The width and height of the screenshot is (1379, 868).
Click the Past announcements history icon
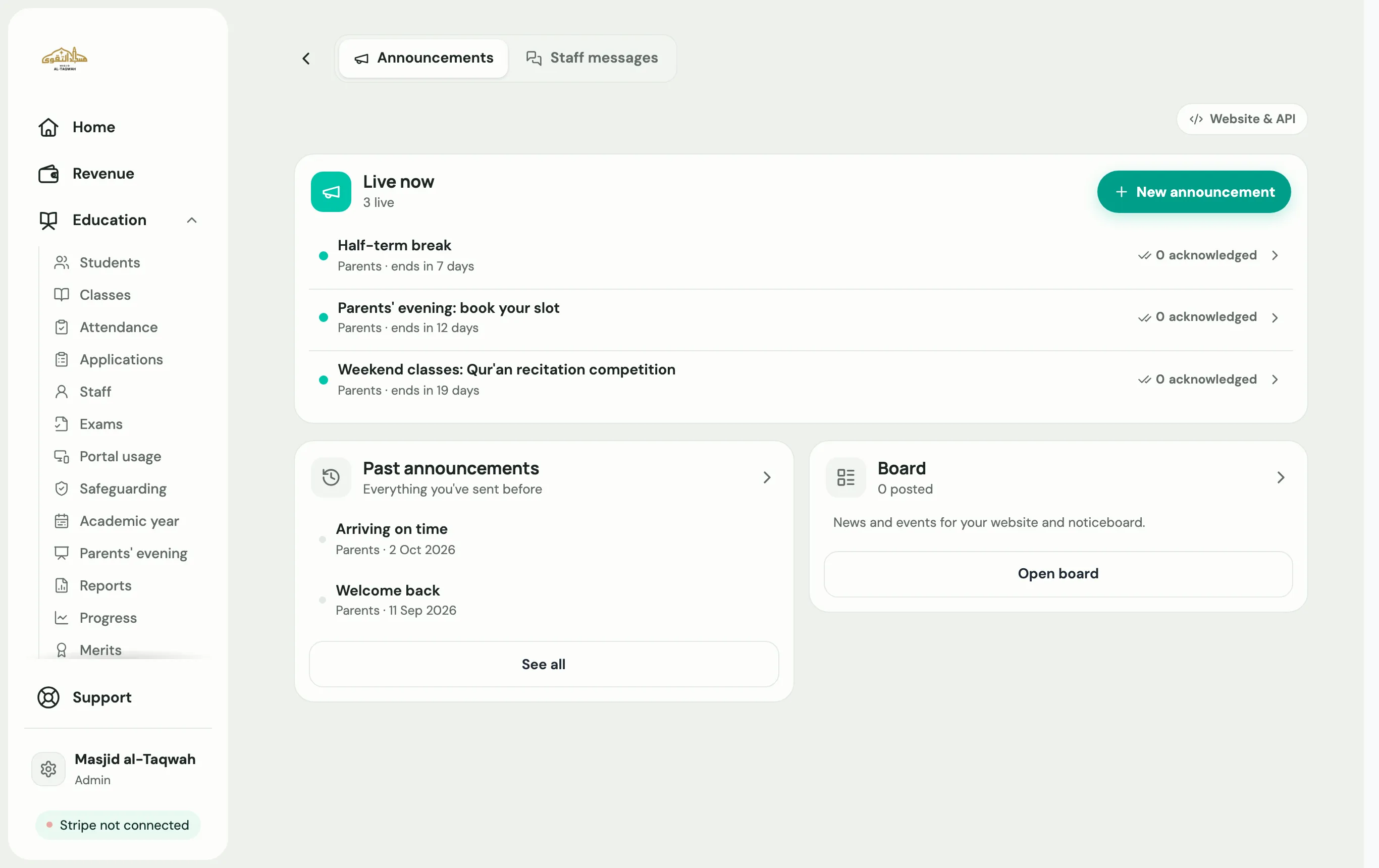click(x=331, y=477)
